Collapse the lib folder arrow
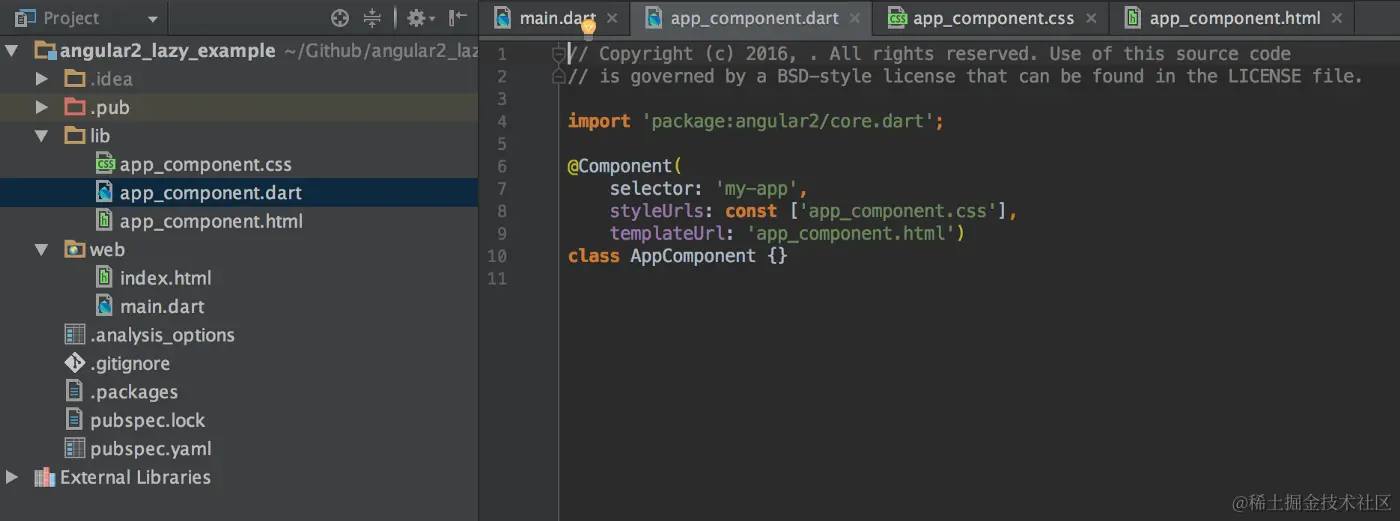 [x=41, y=135]
